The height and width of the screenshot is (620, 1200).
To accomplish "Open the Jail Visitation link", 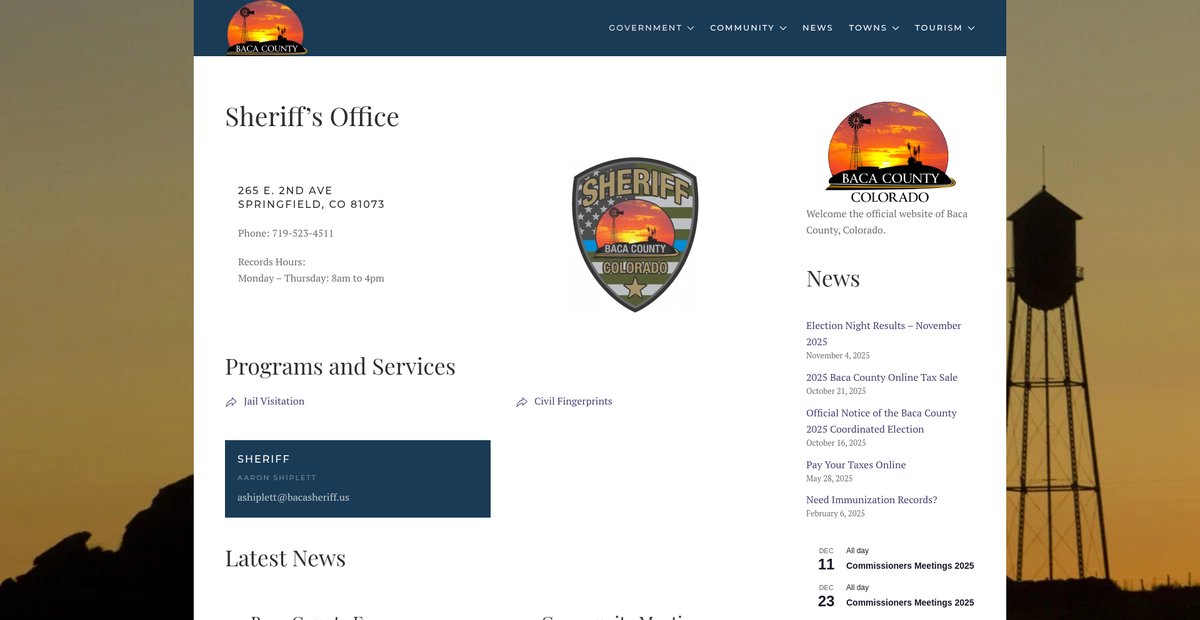I will (274, 401).
